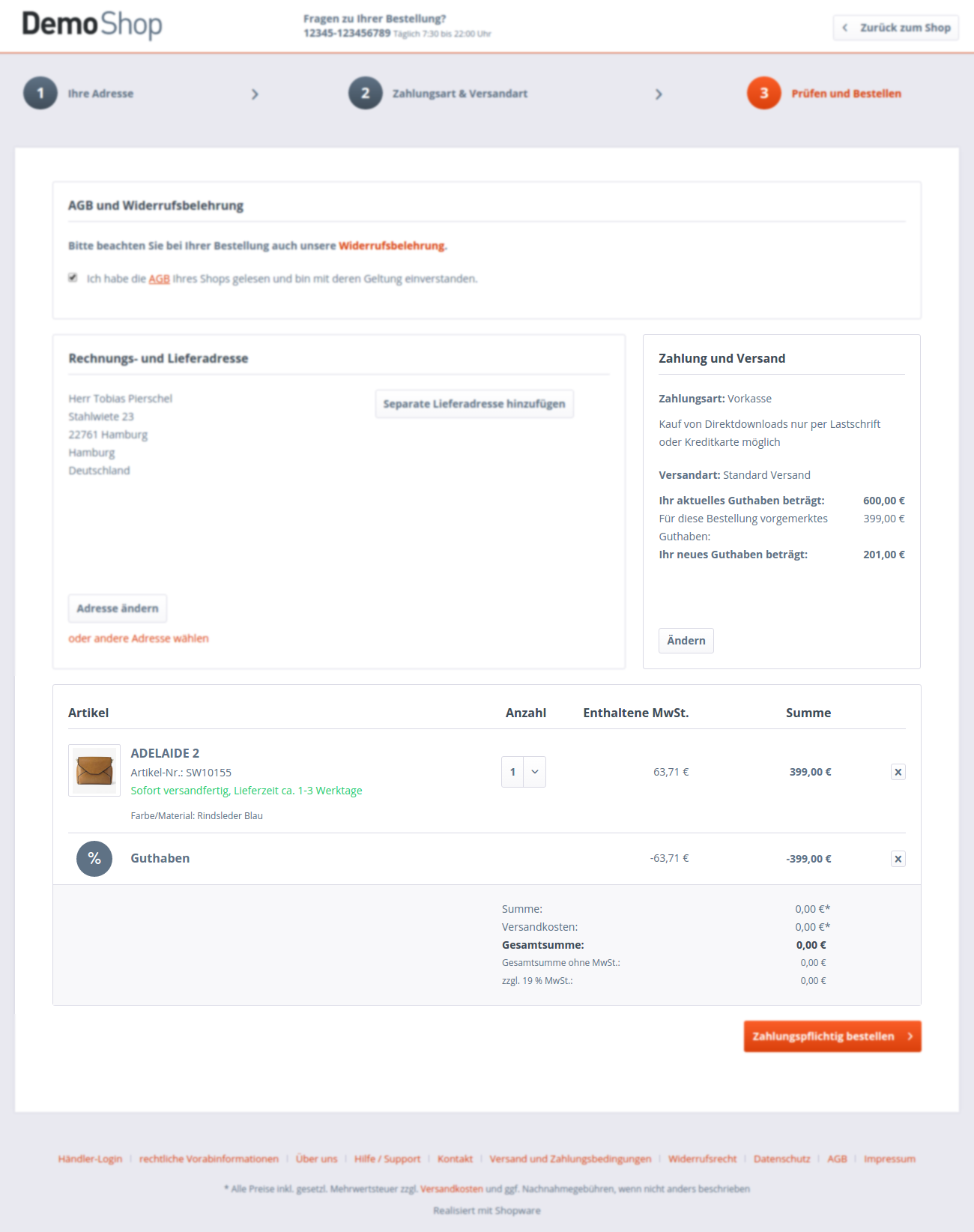This screenshot has width=974, height=1232.
Task: Remove the Guthaben row from order
Action: point(898,859)
